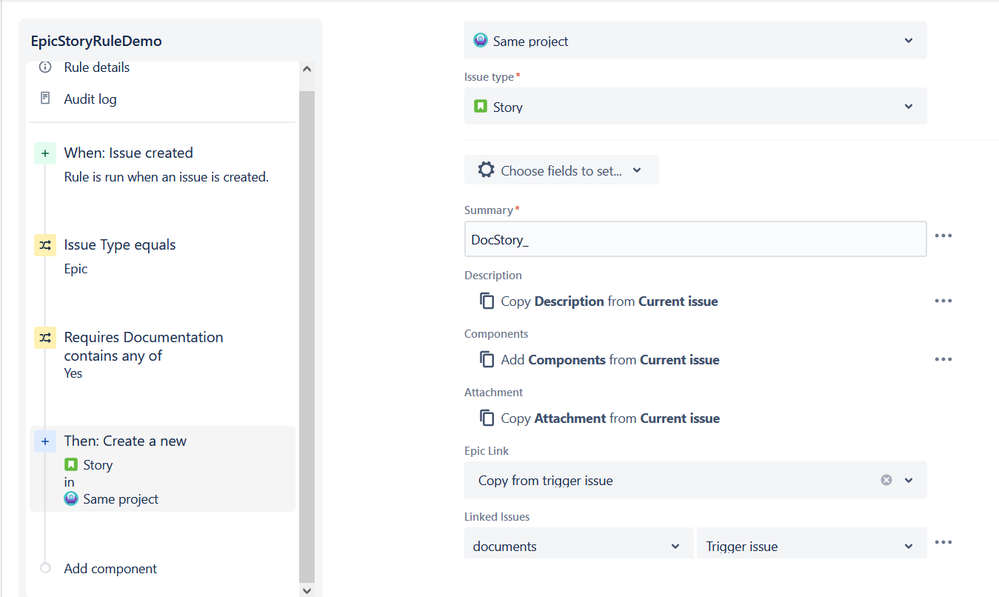
Task: Open the Same project dropdown
Action: [x=695, y=41]
